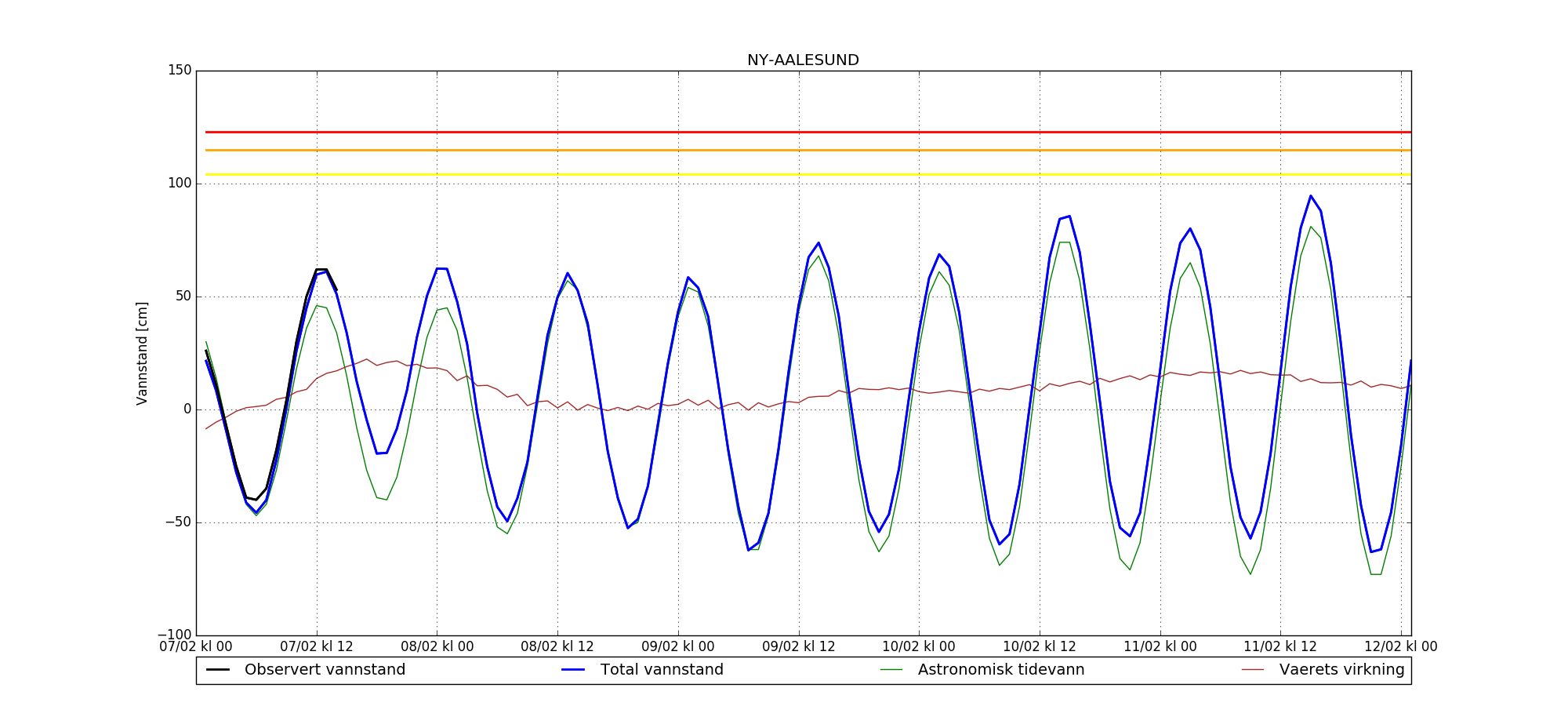Click the '09/02 kl 00' x-axis tick label
1568x706 pixels.
point(678,647)
